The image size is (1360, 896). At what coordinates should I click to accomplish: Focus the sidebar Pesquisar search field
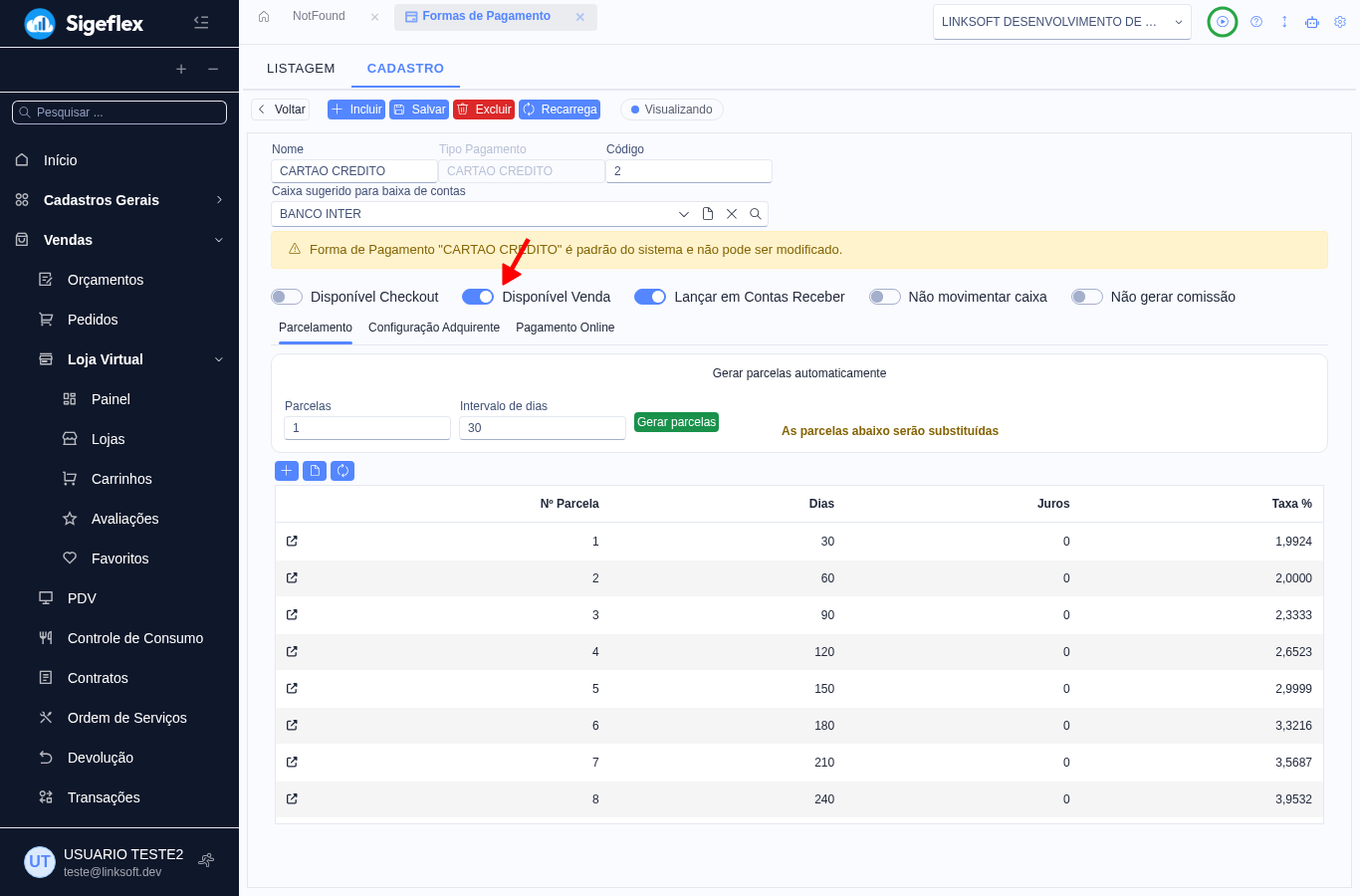pos(119,112)
